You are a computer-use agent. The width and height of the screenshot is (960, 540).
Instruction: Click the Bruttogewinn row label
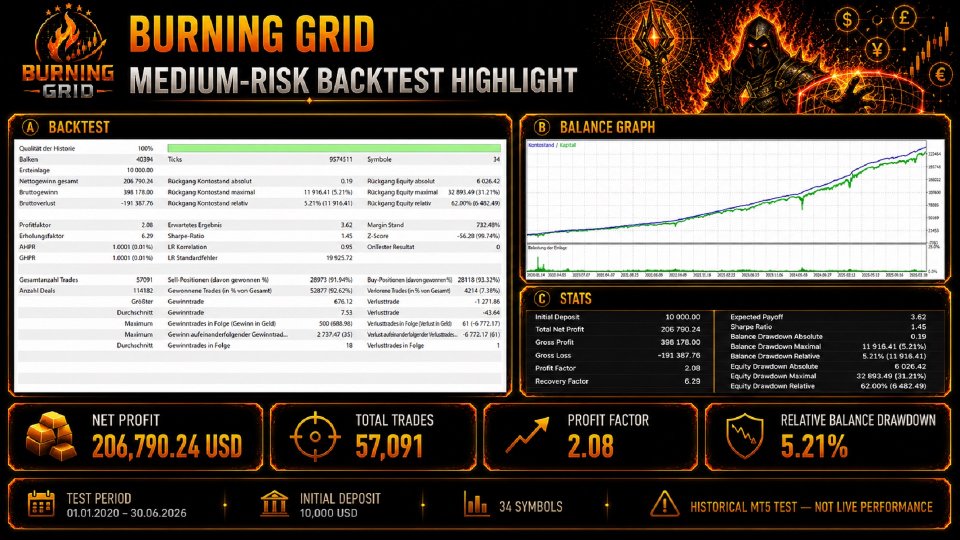tap(38, 192)
